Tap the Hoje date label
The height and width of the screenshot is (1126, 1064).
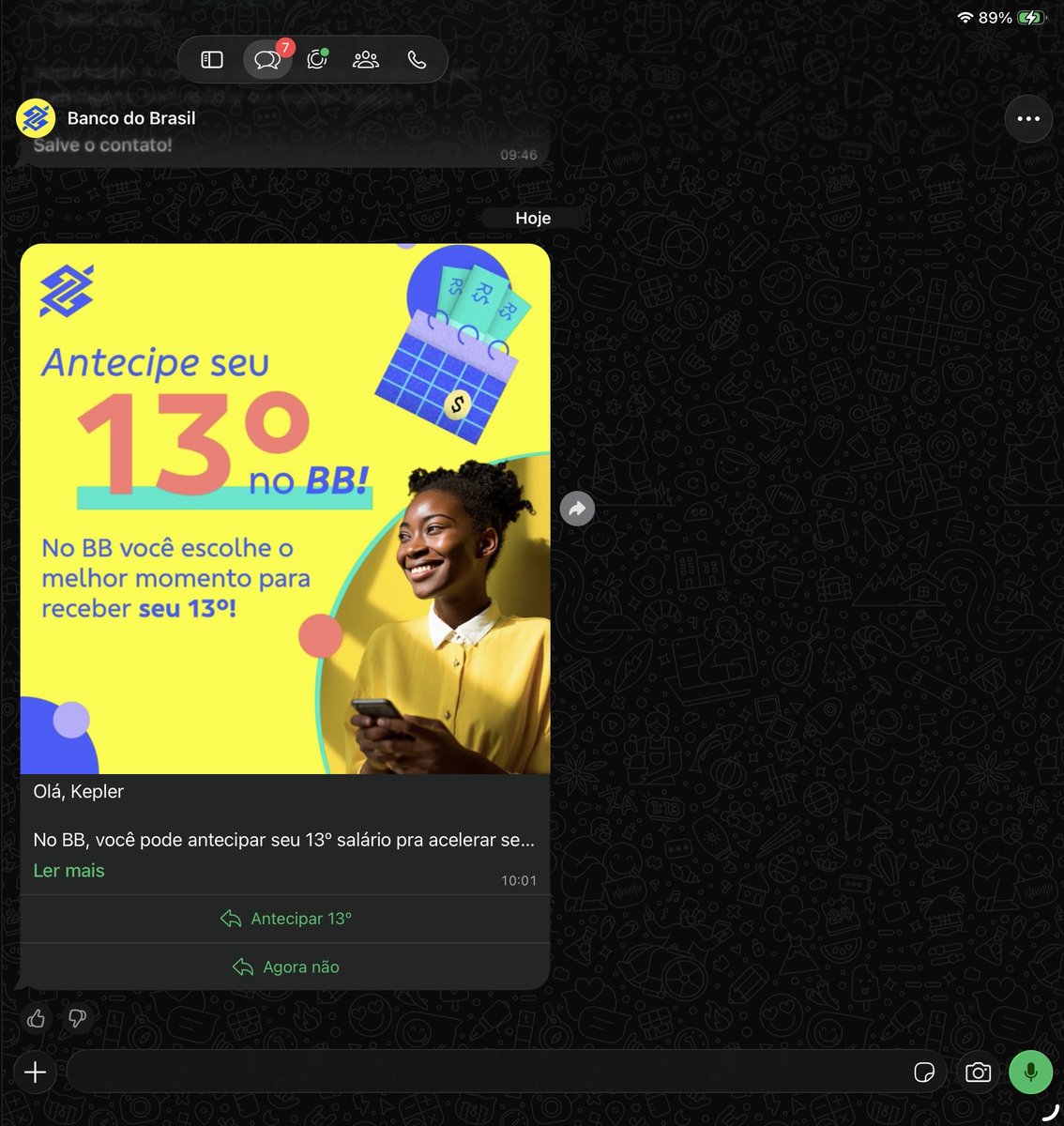pos(533,218)
